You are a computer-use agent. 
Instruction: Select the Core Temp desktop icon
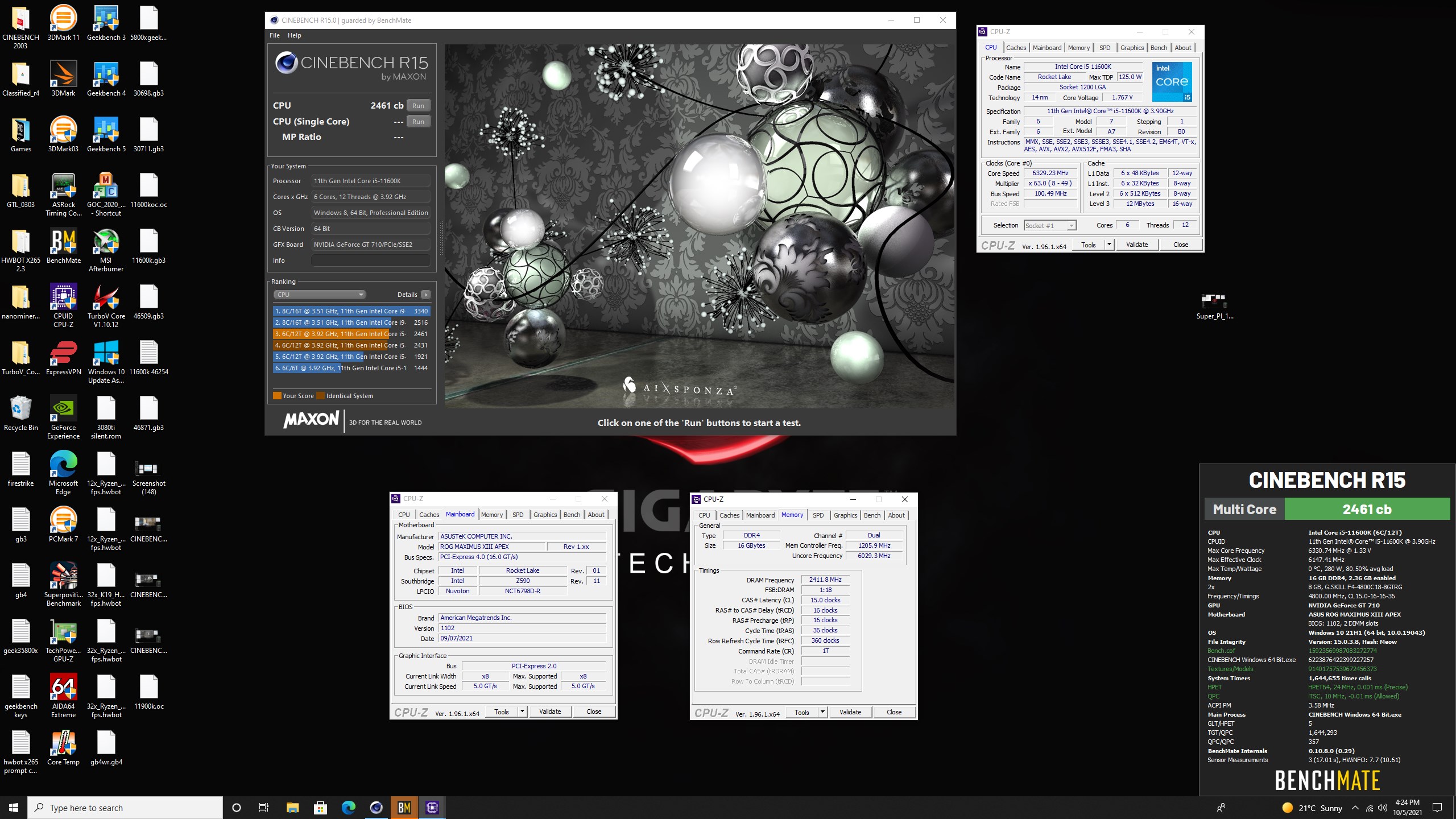[63, 748]
